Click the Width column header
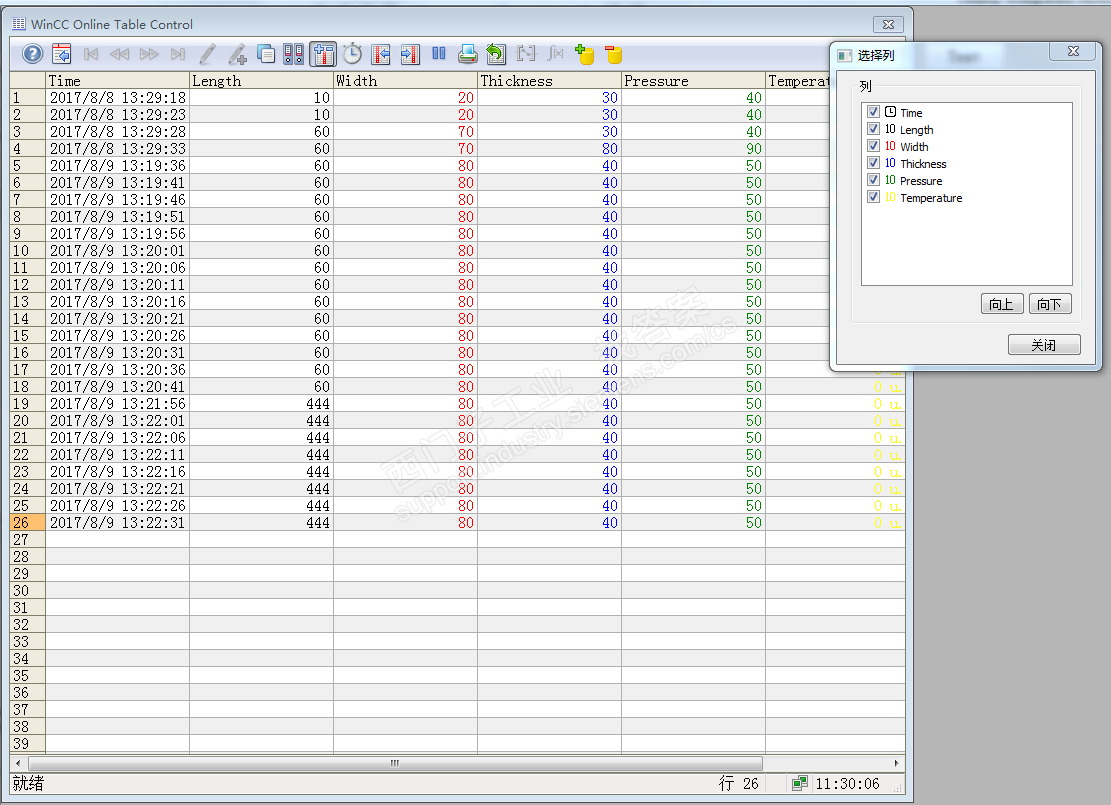Image resolution: width=1111 pixels, height=805 pixels. tap(405, 81)
